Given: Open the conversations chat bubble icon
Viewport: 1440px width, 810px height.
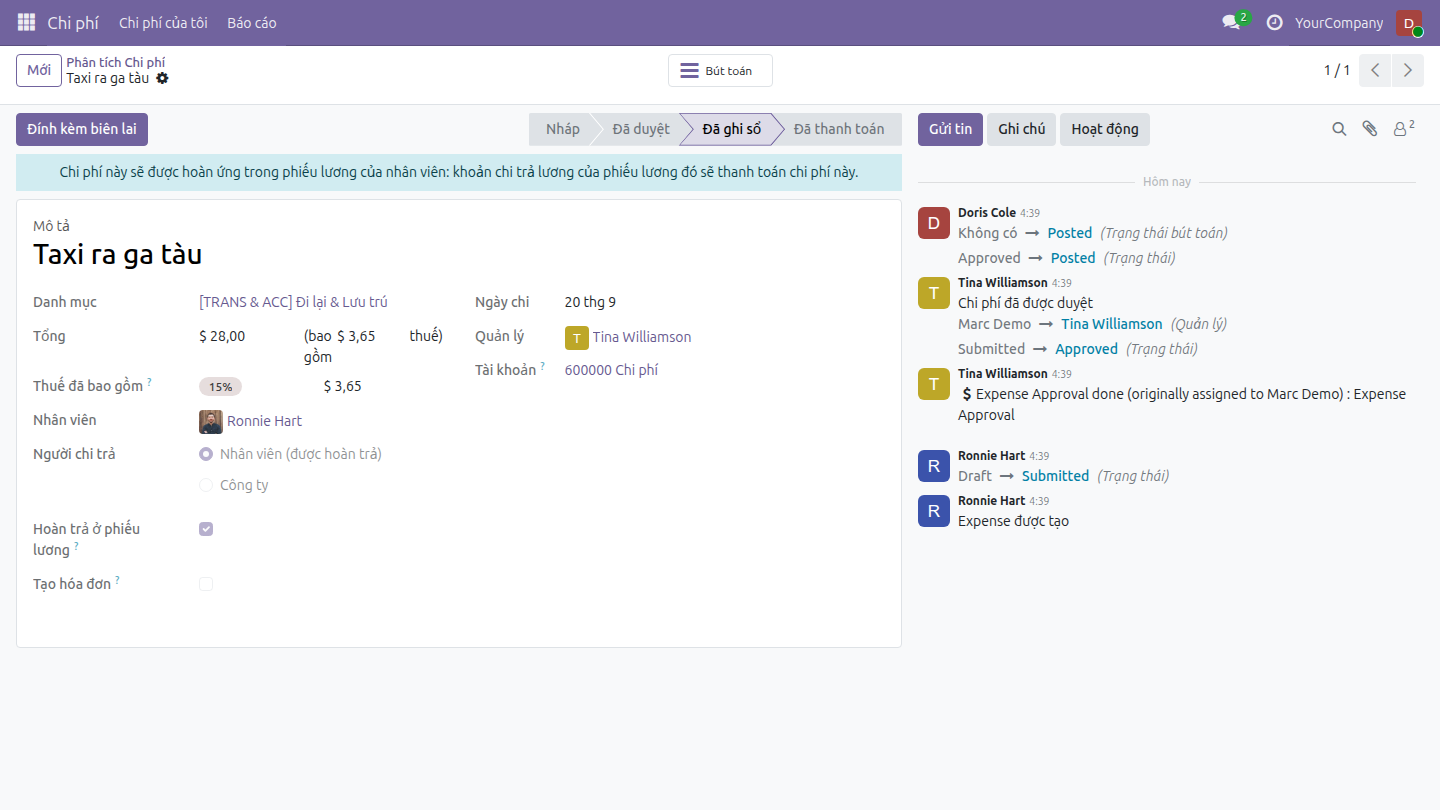Looking at the screenshot, I should (x=1231, y=22).
